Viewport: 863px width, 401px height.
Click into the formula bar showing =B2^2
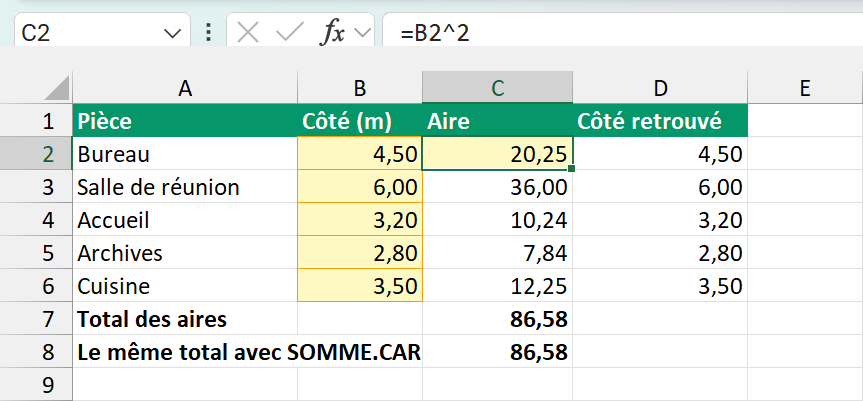point(622,32)
